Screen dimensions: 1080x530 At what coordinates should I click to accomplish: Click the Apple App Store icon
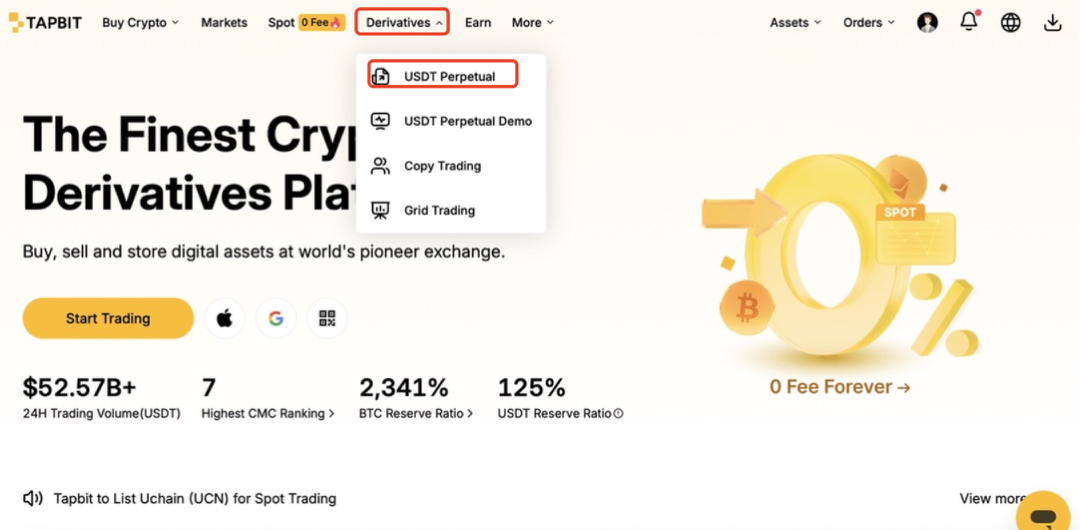[x=225, y=318]
